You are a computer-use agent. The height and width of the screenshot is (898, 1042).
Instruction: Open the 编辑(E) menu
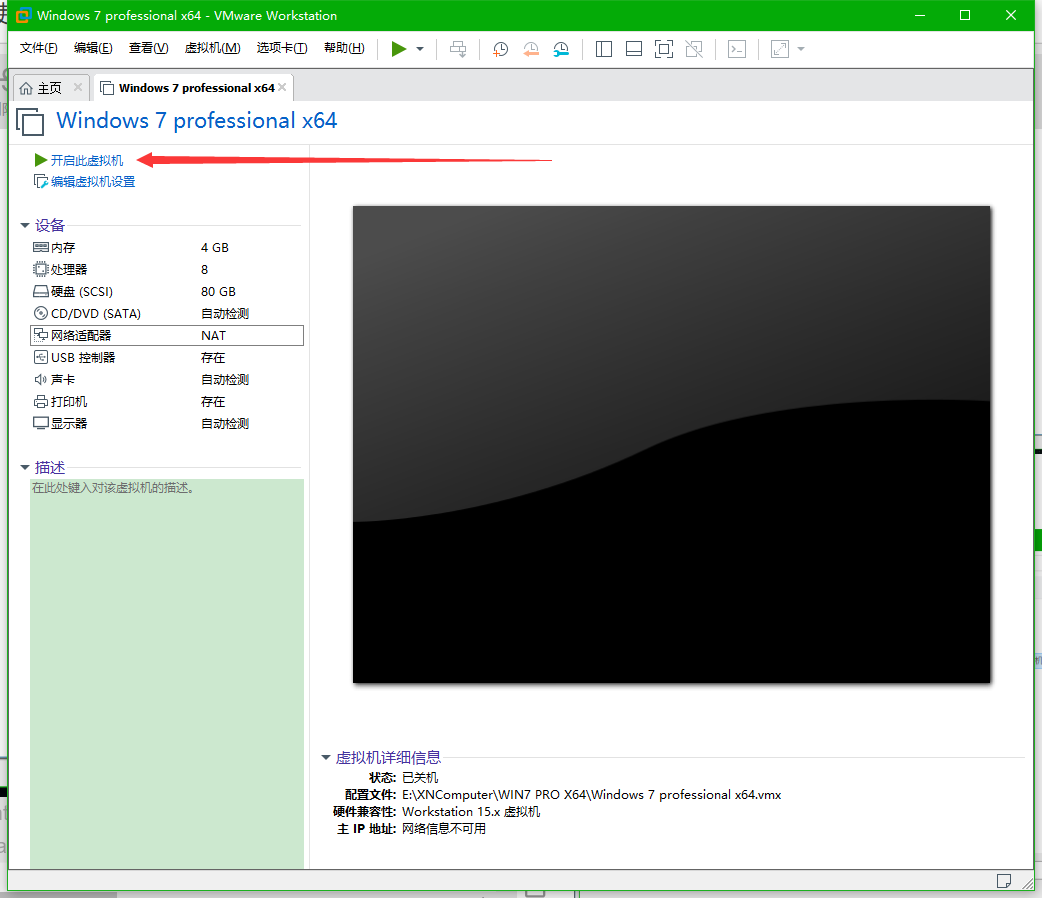tap(93, 48)
